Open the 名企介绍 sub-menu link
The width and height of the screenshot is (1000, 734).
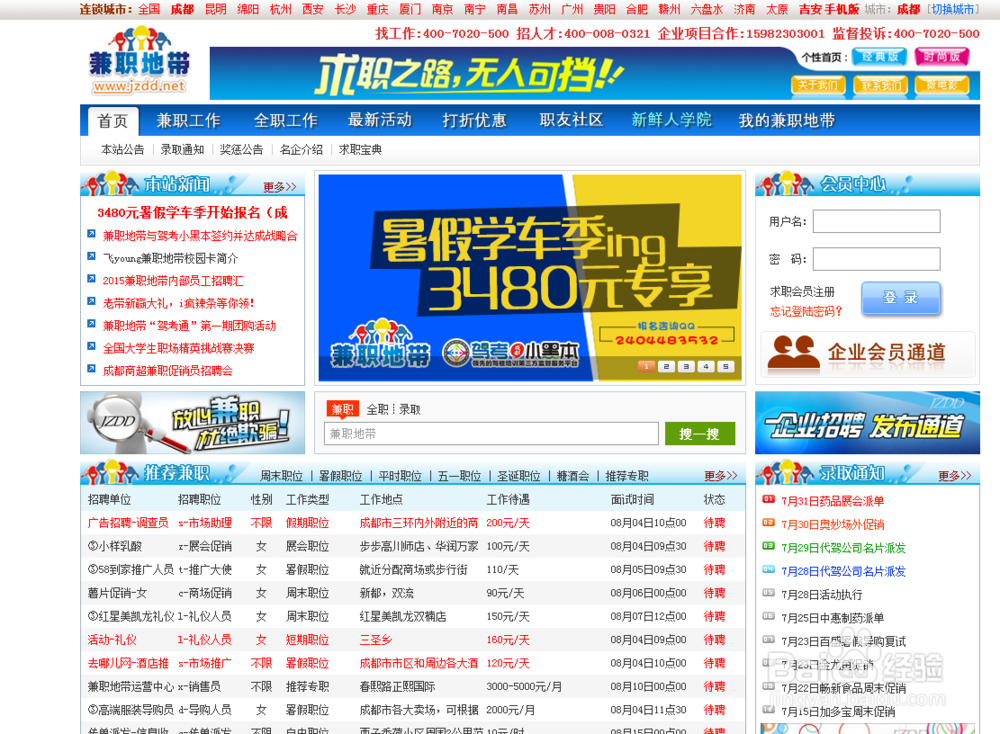[x=301, y=150]
